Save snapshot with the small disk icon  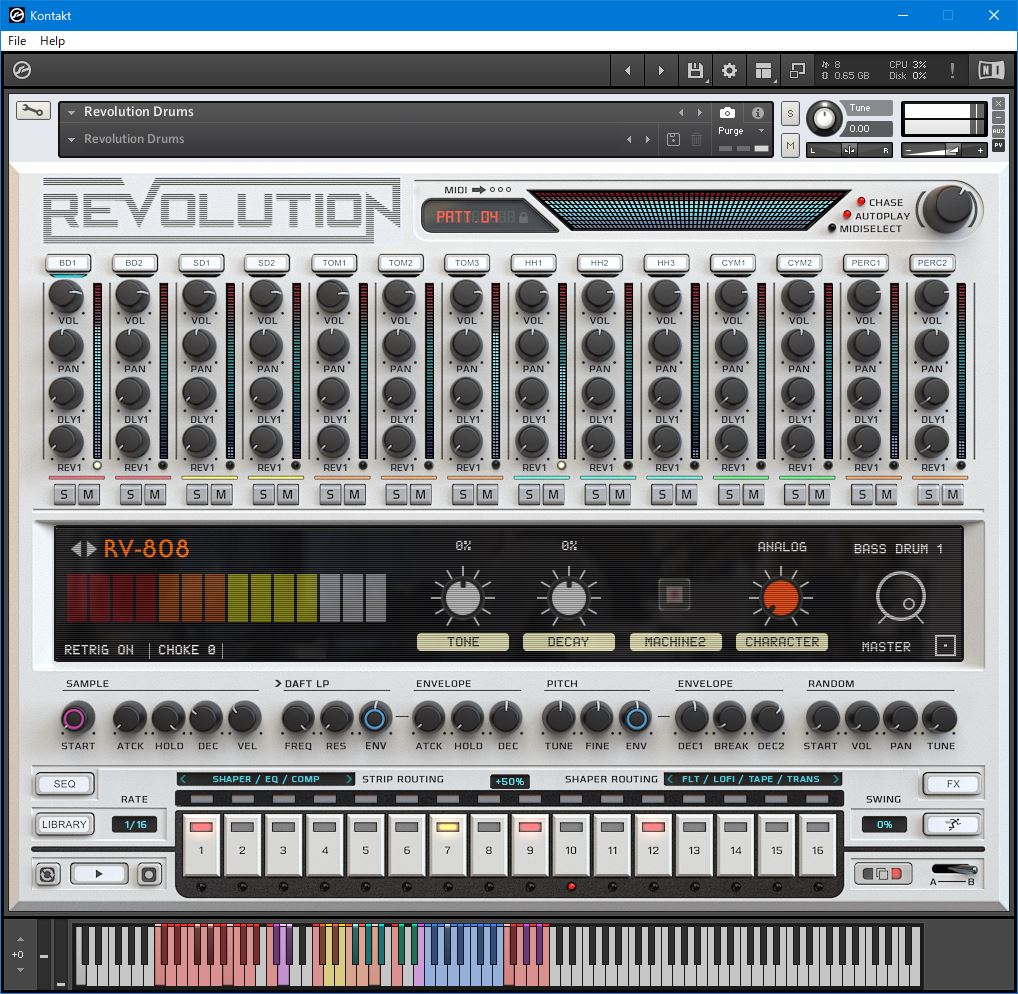tap(673, 139)
